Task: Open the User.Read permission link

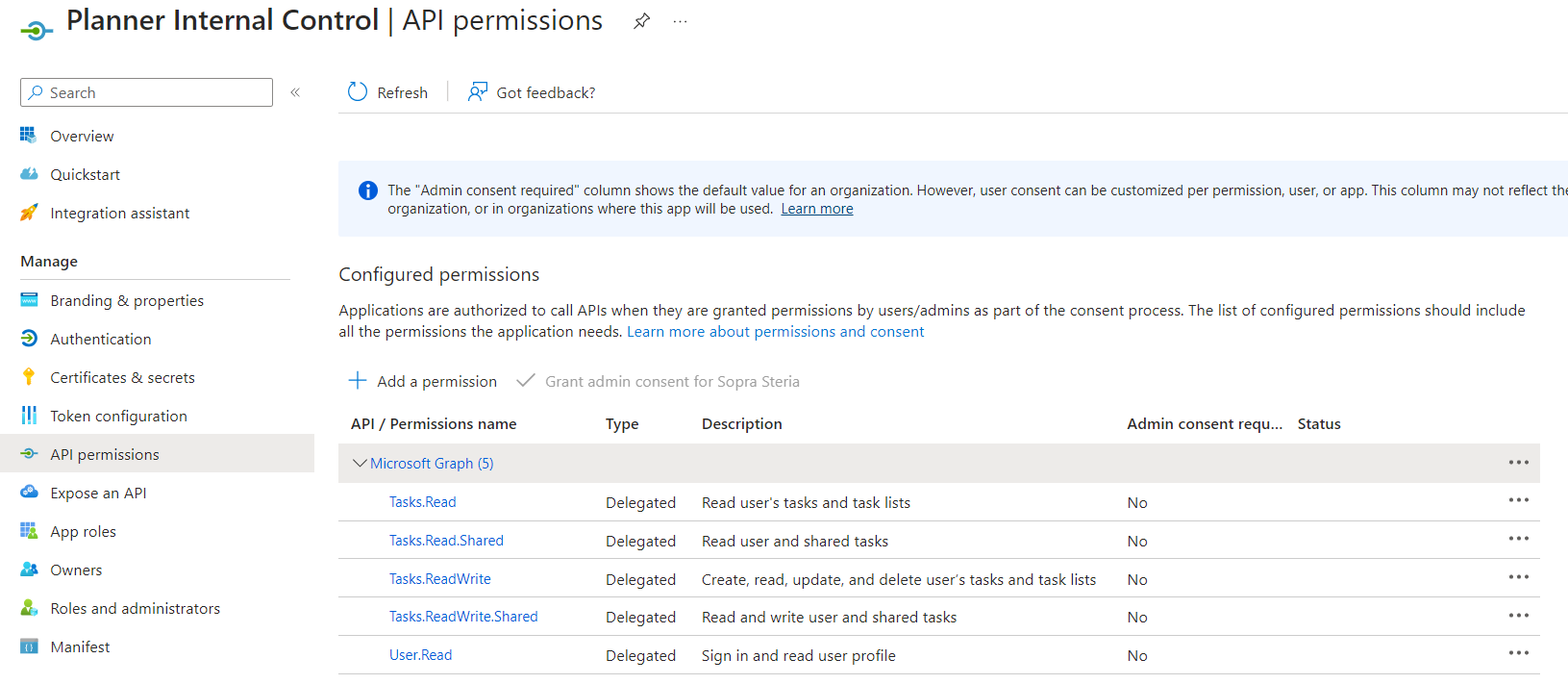Action: click(x=420, y=654)
